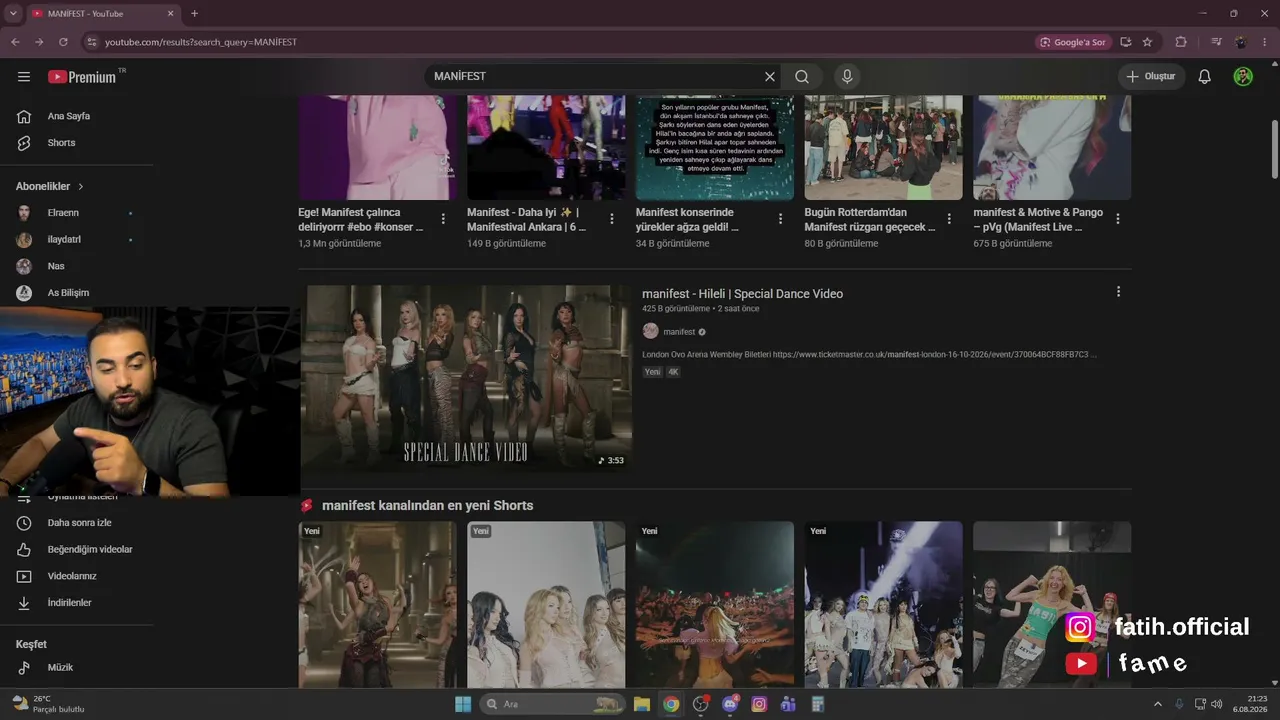Expand the Abonelikler subscriptions section

click(50, 186)
